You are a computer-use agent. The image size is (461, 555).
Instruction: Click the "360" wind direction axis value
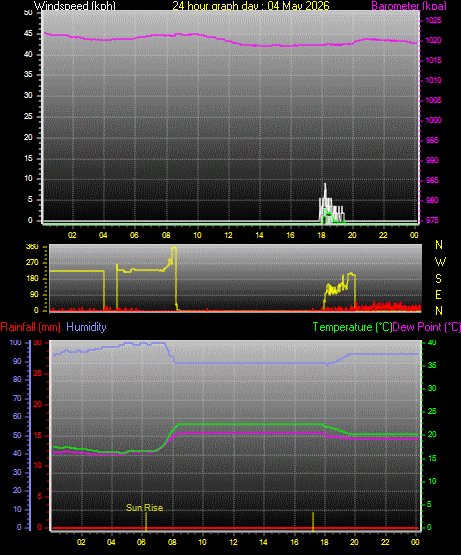[x=32, y=247]
